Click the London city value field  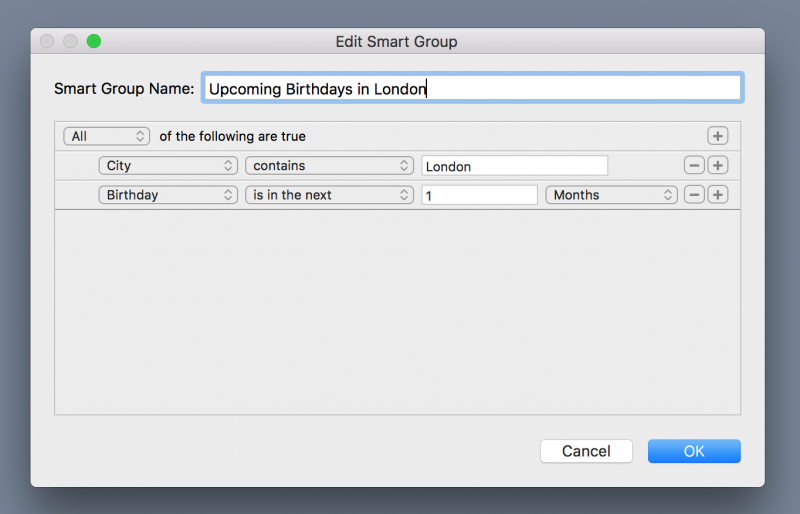tap(514, 166)
